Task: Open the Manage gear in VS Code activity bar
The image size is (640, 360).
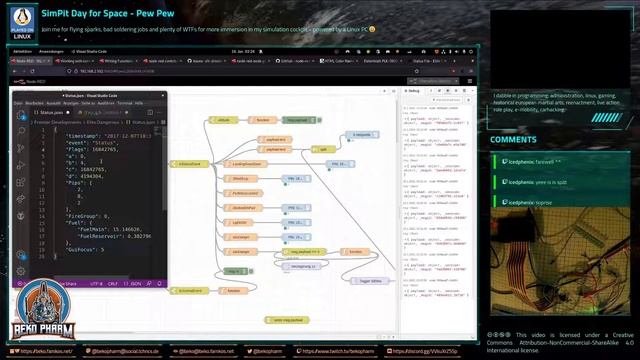Action: pyautogui.click(x=21, y=271)
